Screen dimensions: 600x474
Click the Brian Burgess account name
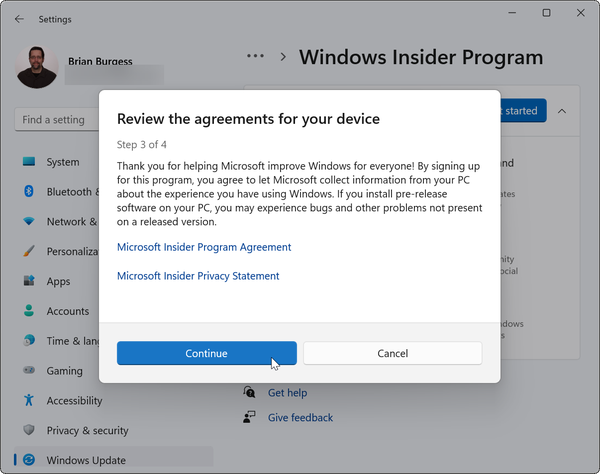100,61
